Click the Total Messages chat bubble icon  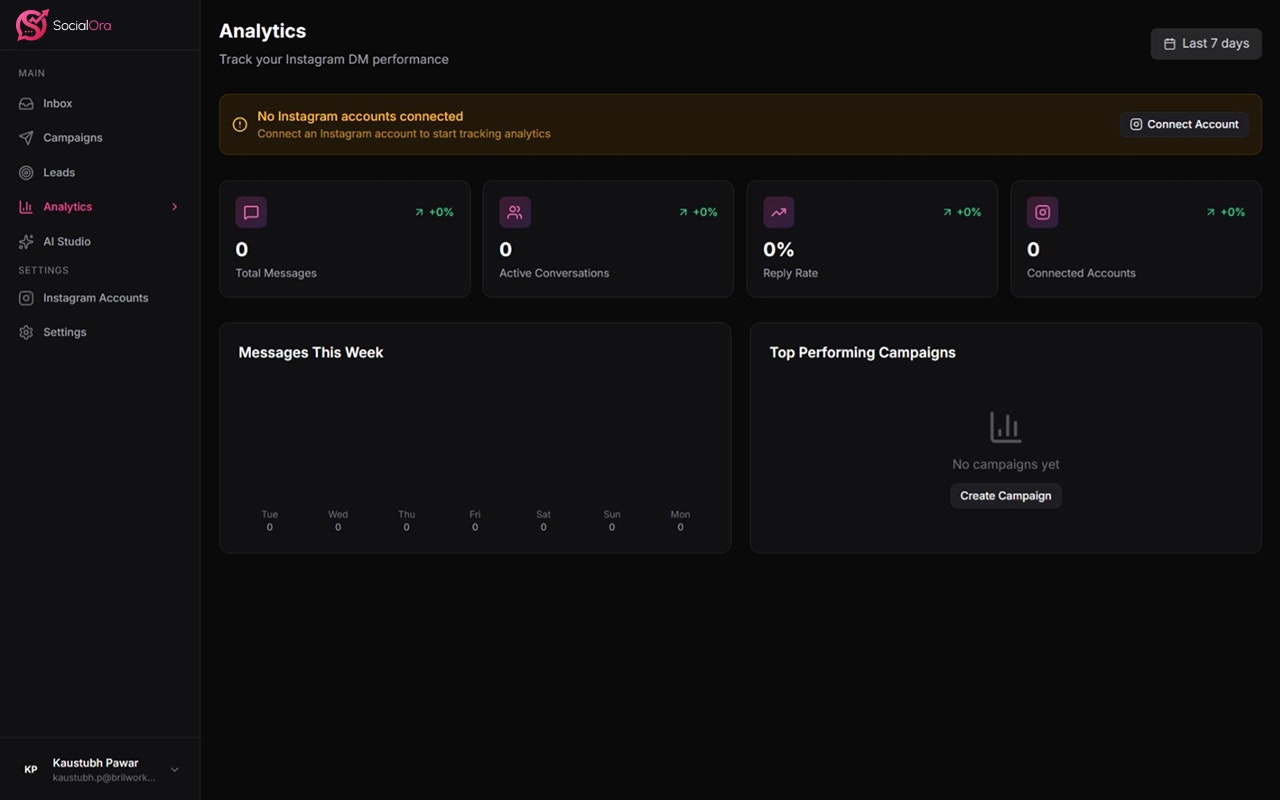coord(250,212)
